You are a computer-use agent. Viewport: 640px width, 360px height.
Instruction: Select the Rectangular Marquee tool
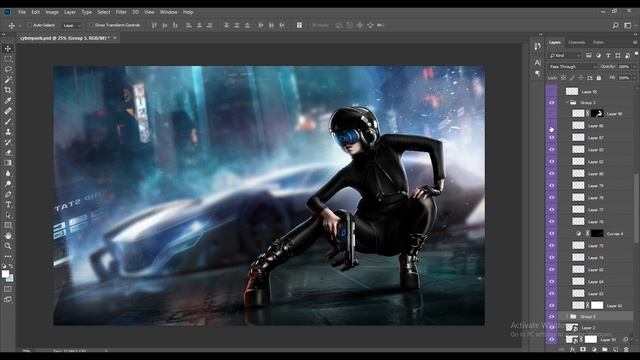pos(8,59)
